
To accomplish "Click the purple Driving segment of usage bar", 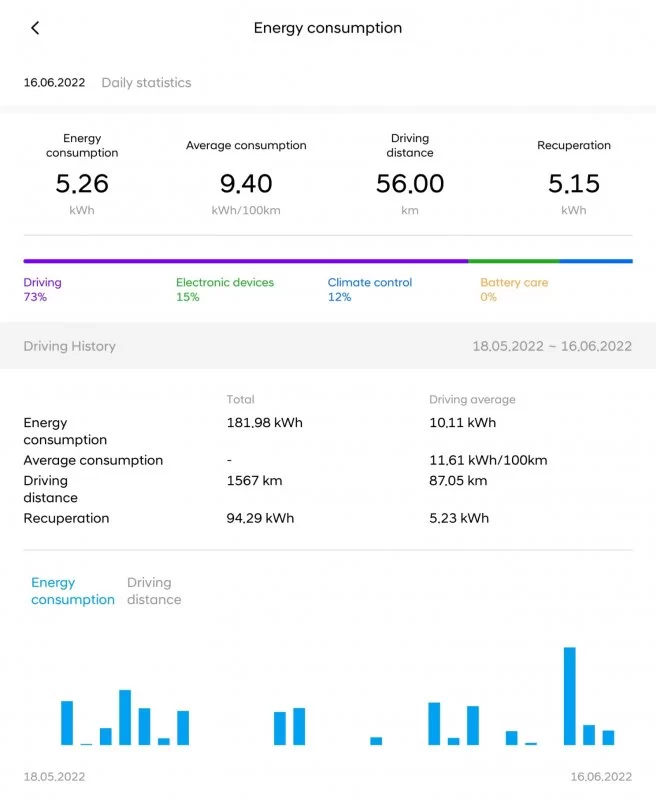I will 245,261.
